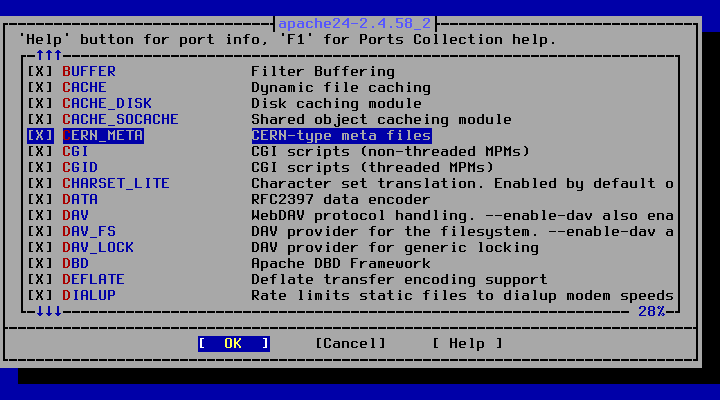
Task: Open the Help button for port info
Action: click(467, 344)
